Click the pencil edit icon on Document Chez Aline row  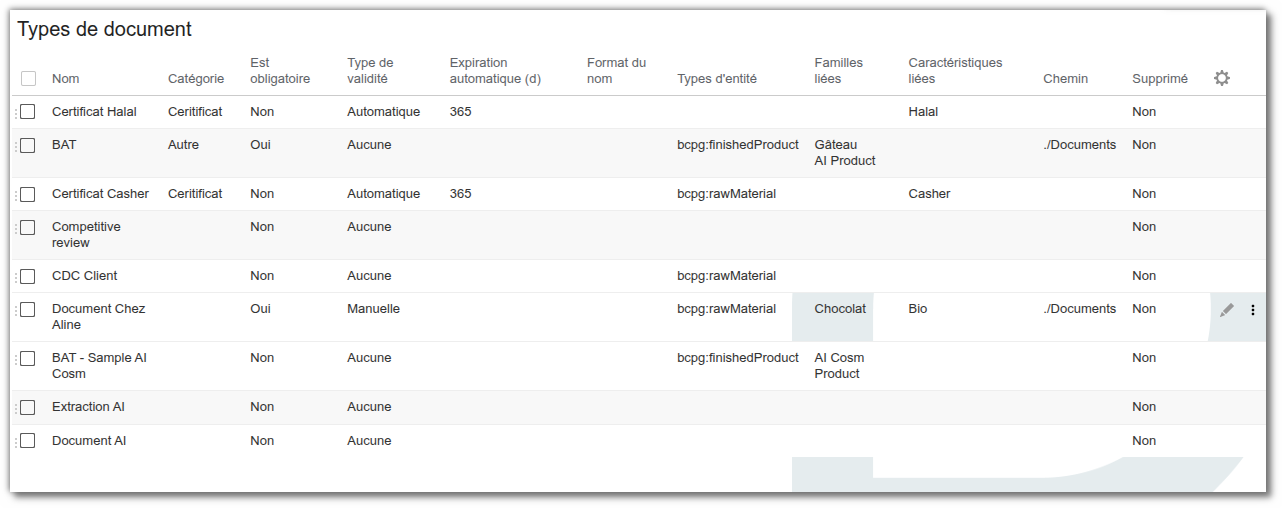coord(1227,310)
